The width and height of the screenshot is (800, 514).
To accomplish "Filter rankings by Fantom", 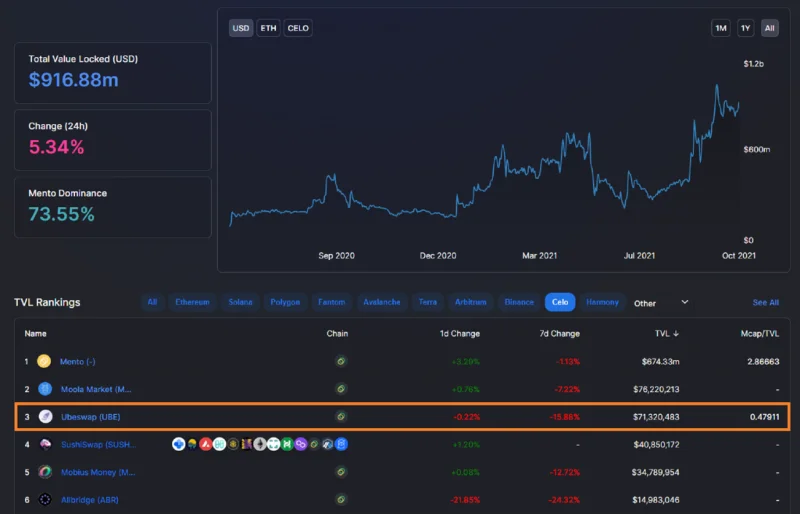I will pyautogui.click(x=332, y=302).
